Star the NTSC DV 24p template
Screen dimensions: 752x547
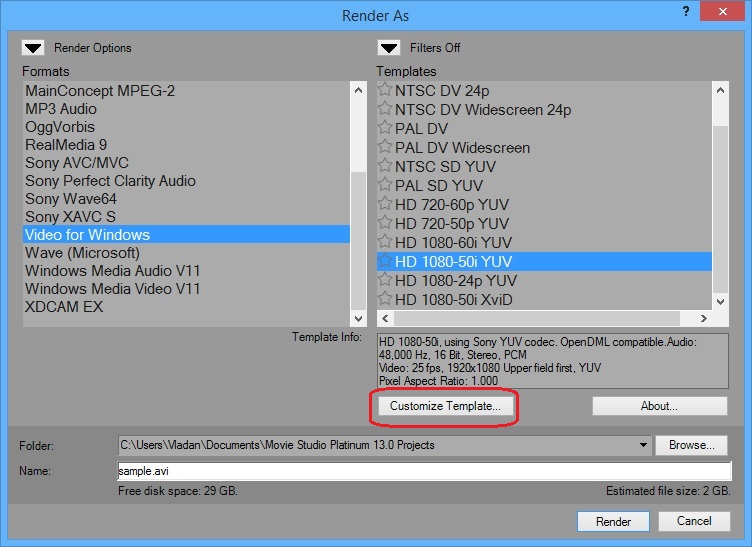coord(385,91)
